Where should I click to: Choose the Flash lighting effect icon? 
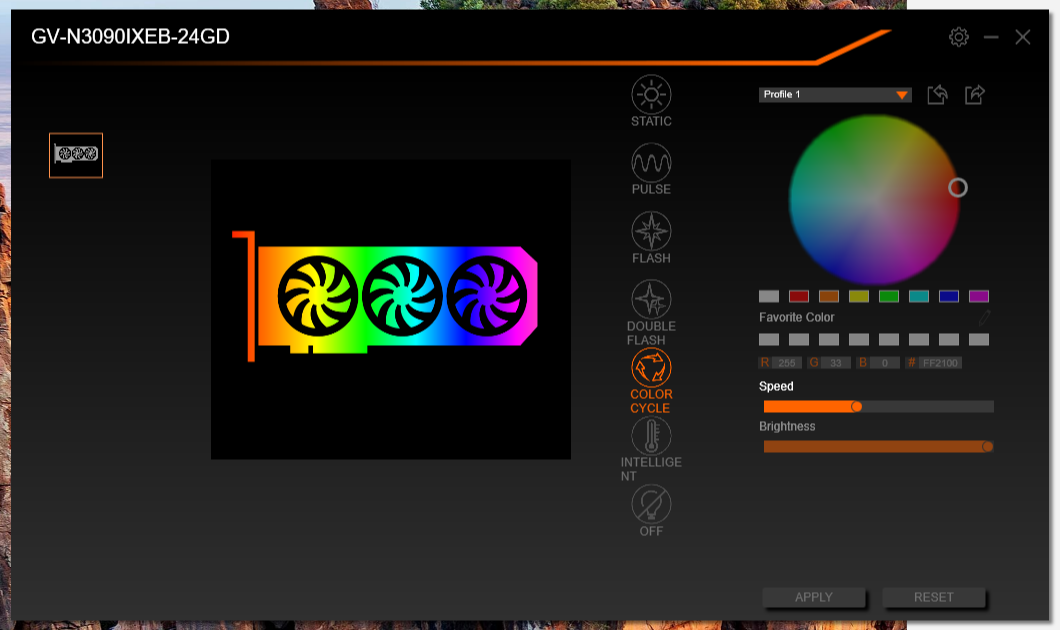click(x=651, y=231)
